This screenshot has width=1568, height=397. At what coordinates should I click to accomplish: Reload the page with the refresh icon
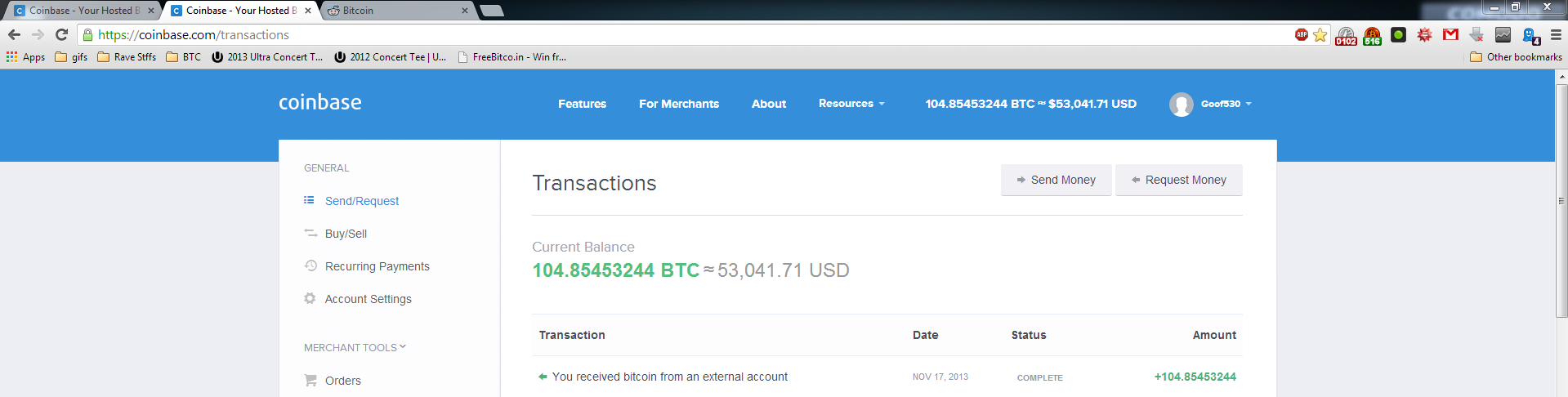coord(61,34)
